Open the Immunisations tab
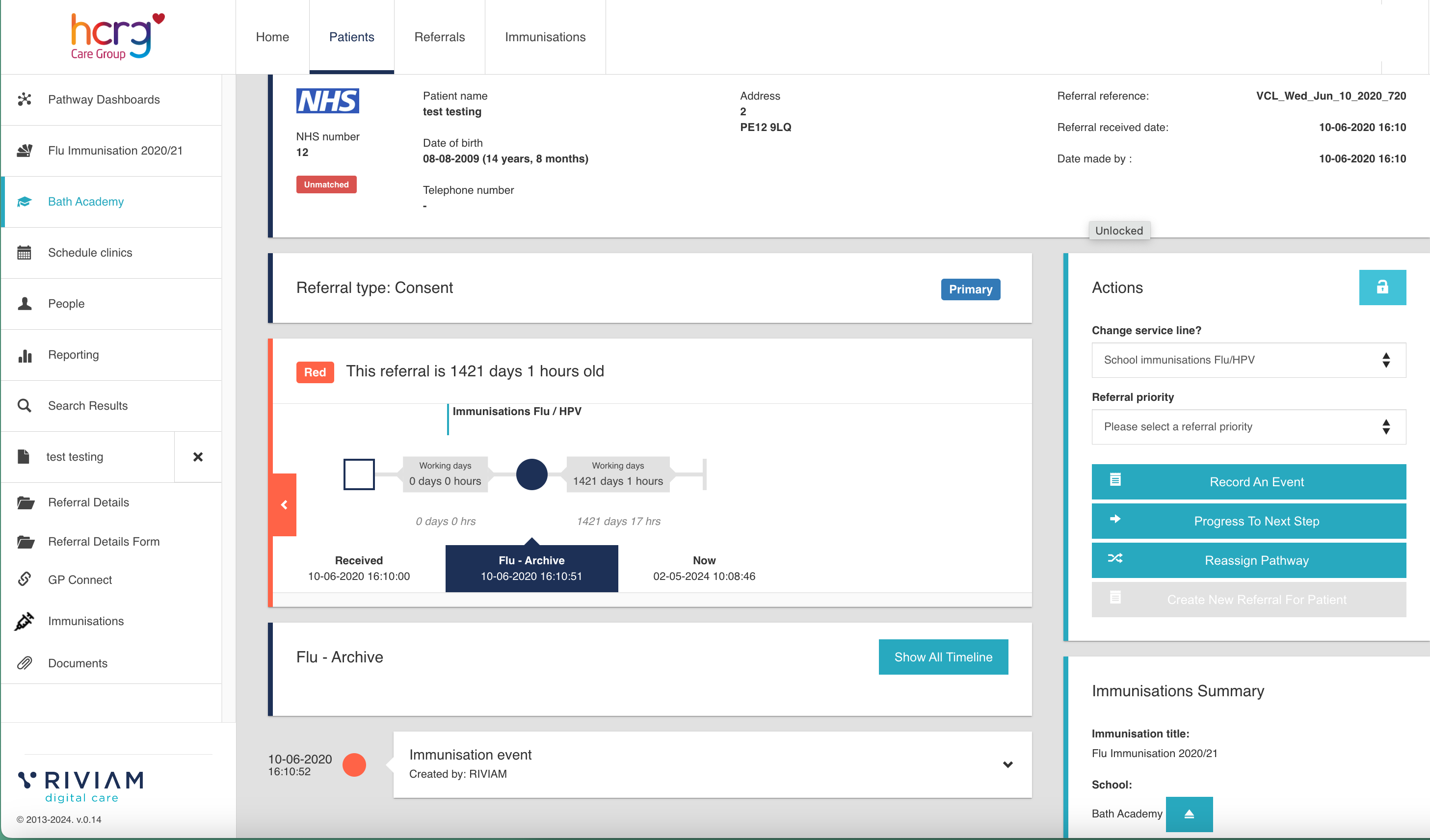Viewport: 1430px width, 840px height. (545, 36)
